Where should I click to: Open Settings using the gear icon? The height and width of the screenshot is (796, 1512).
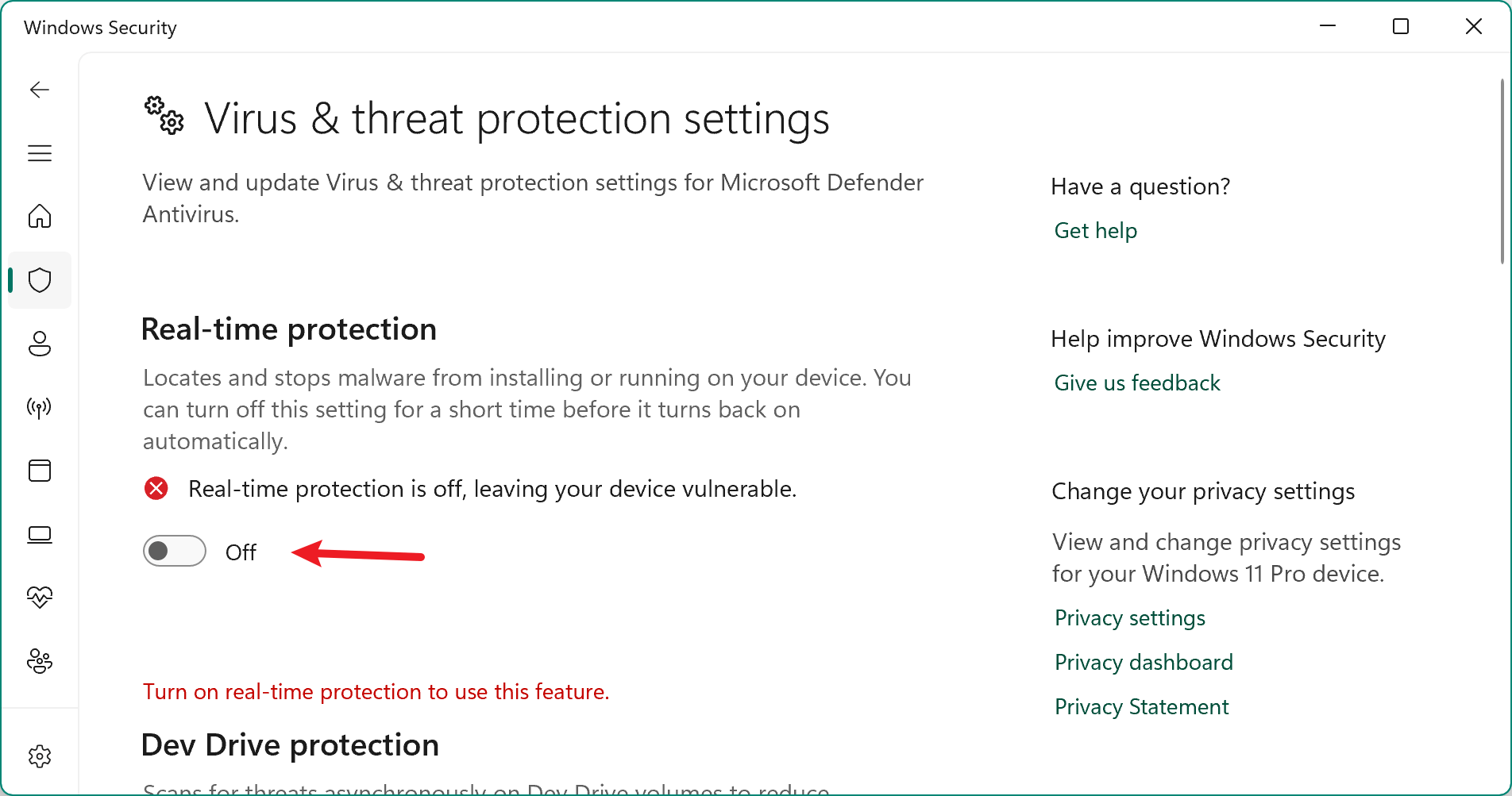click(x=39, y=756)
